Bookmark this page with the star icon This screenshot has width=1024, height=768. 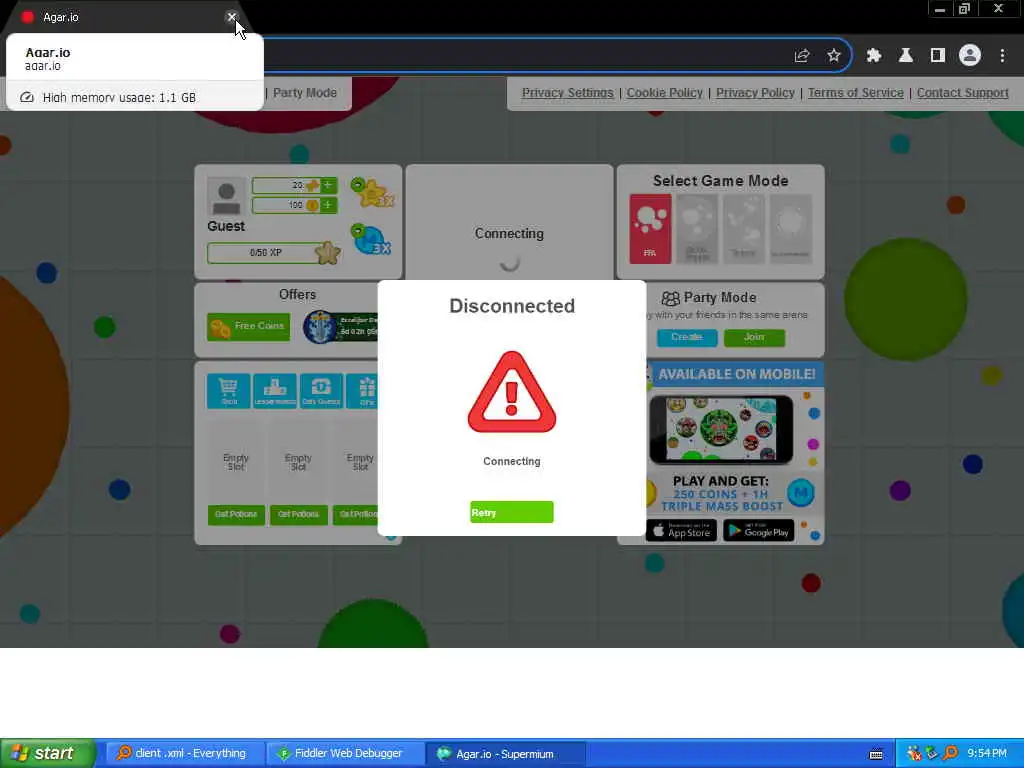pos(833,56)
